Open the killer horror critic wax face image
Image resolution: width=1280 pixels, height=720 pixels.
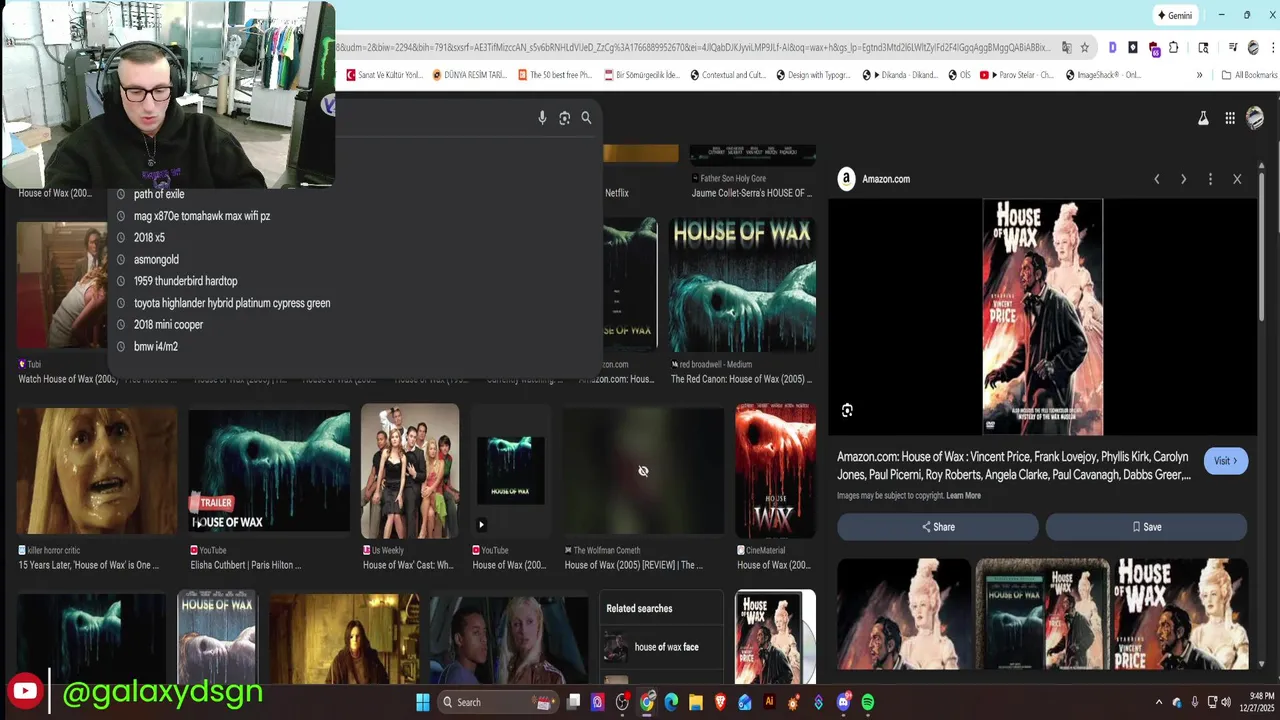pos(97,472)
